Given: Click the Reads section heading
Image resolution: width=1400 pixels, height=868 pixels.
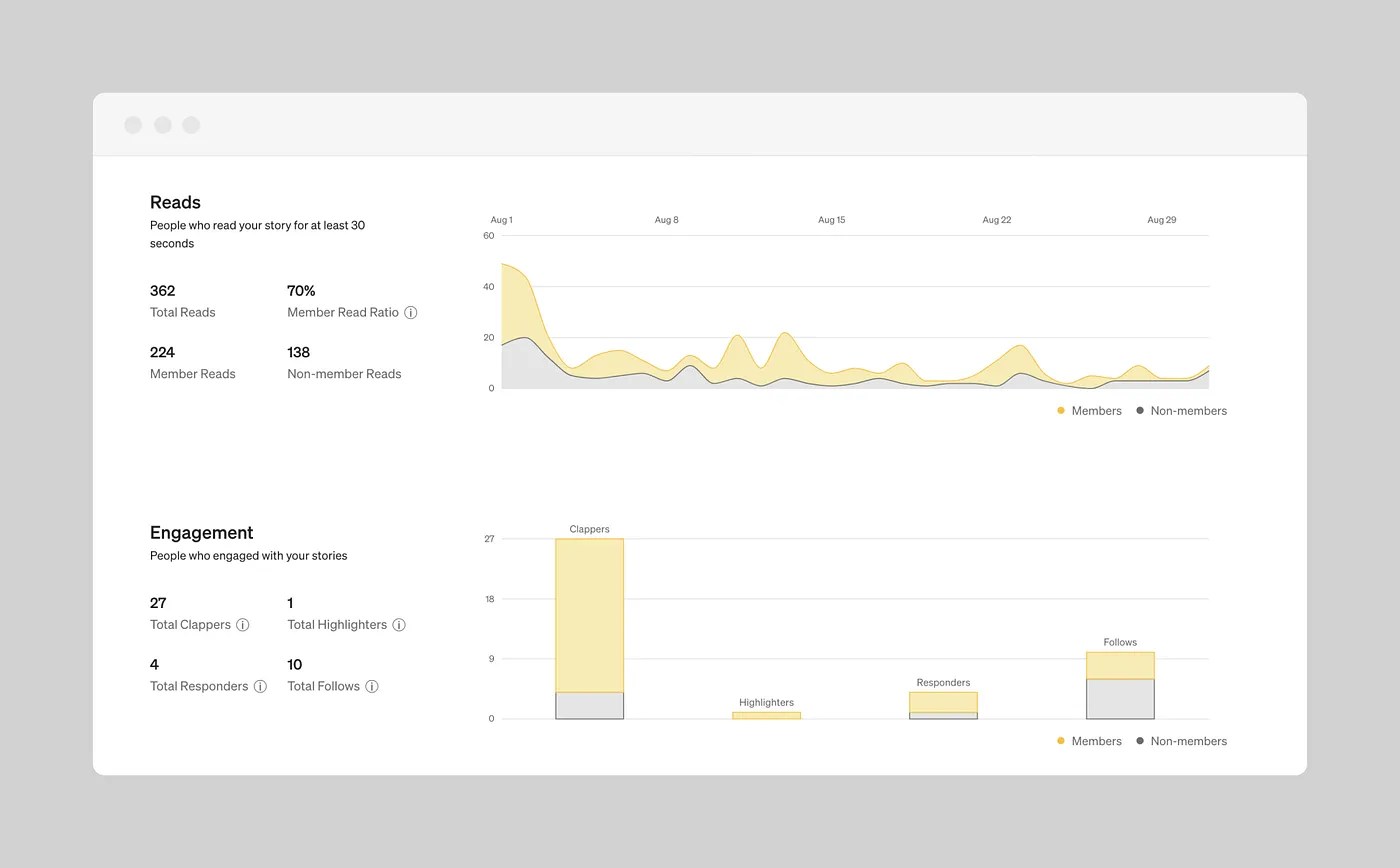Looking at the screenshot, I should (x=176, y=202).
